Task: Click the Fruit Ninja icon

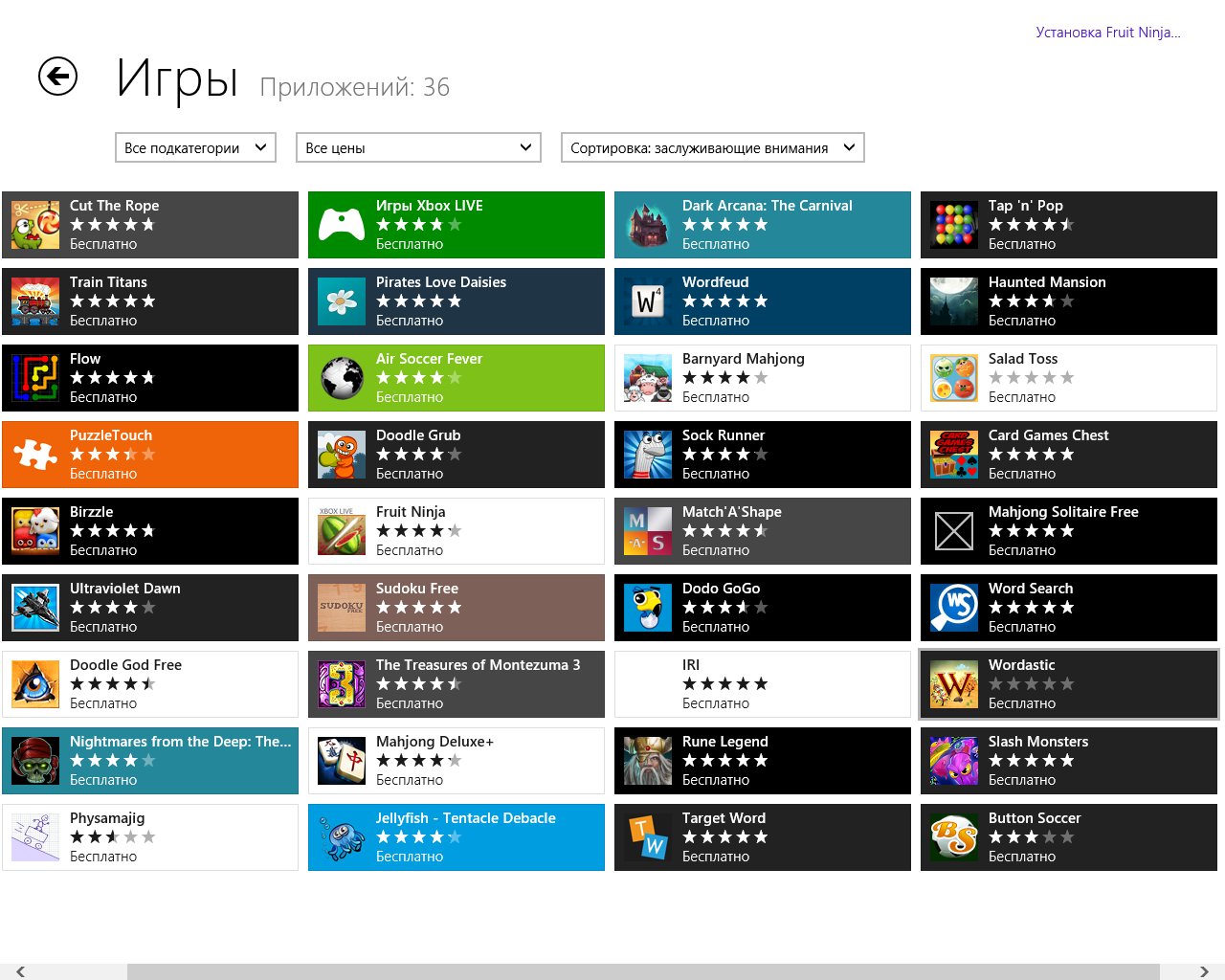Action: pyautogui.click(x=342, y=531)
